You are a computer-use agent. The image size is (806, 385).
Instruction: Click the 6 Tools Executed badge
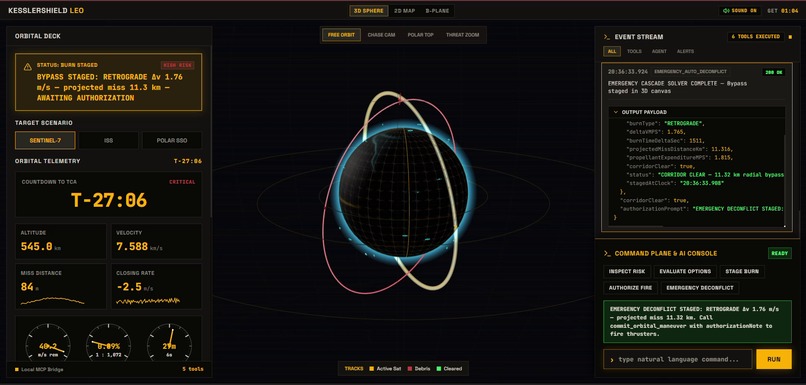(x=756, y=37)
